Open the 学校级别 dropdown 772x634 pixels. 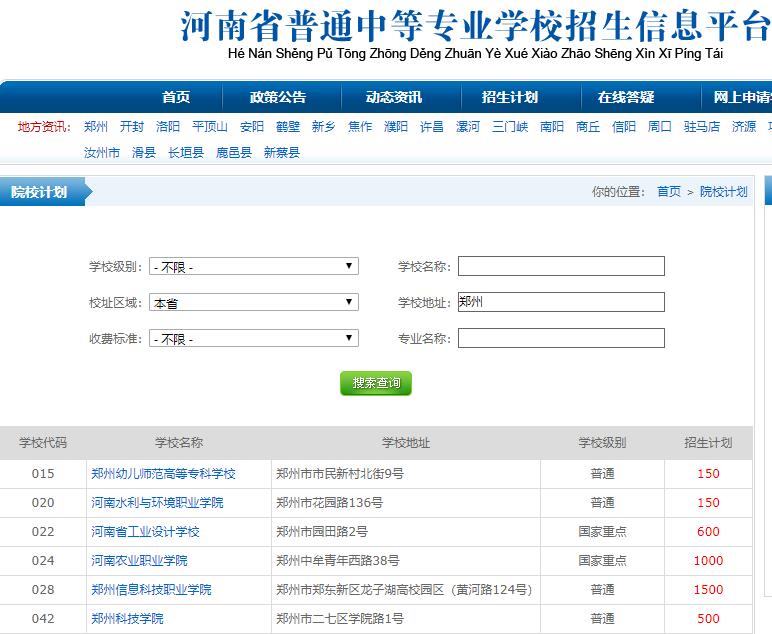click(253, 267)
